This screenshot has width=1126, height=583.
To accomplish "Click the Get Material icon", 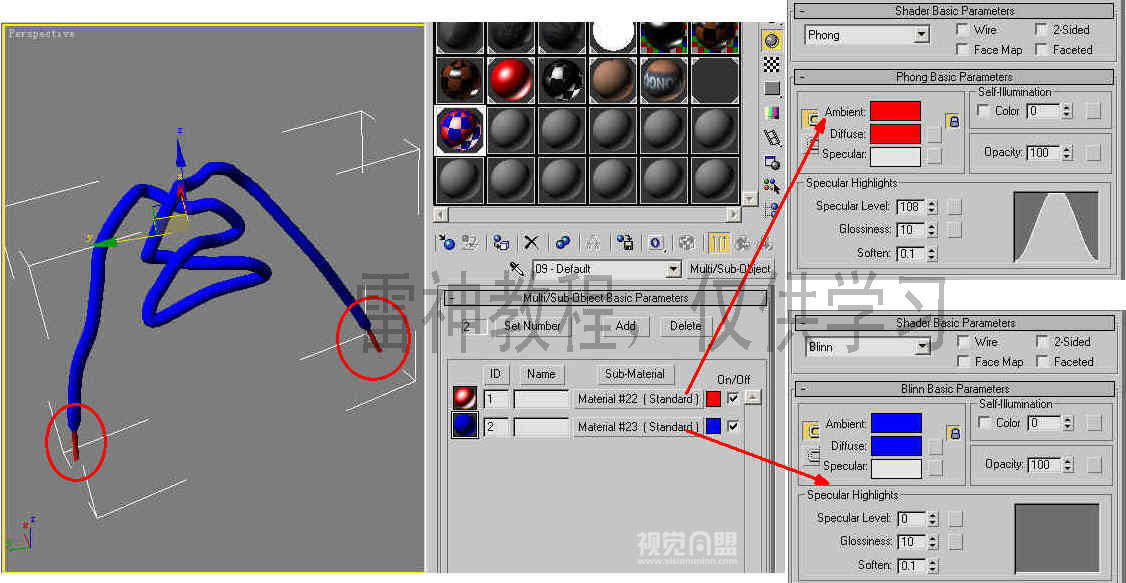I will click(x=448, y=242).
